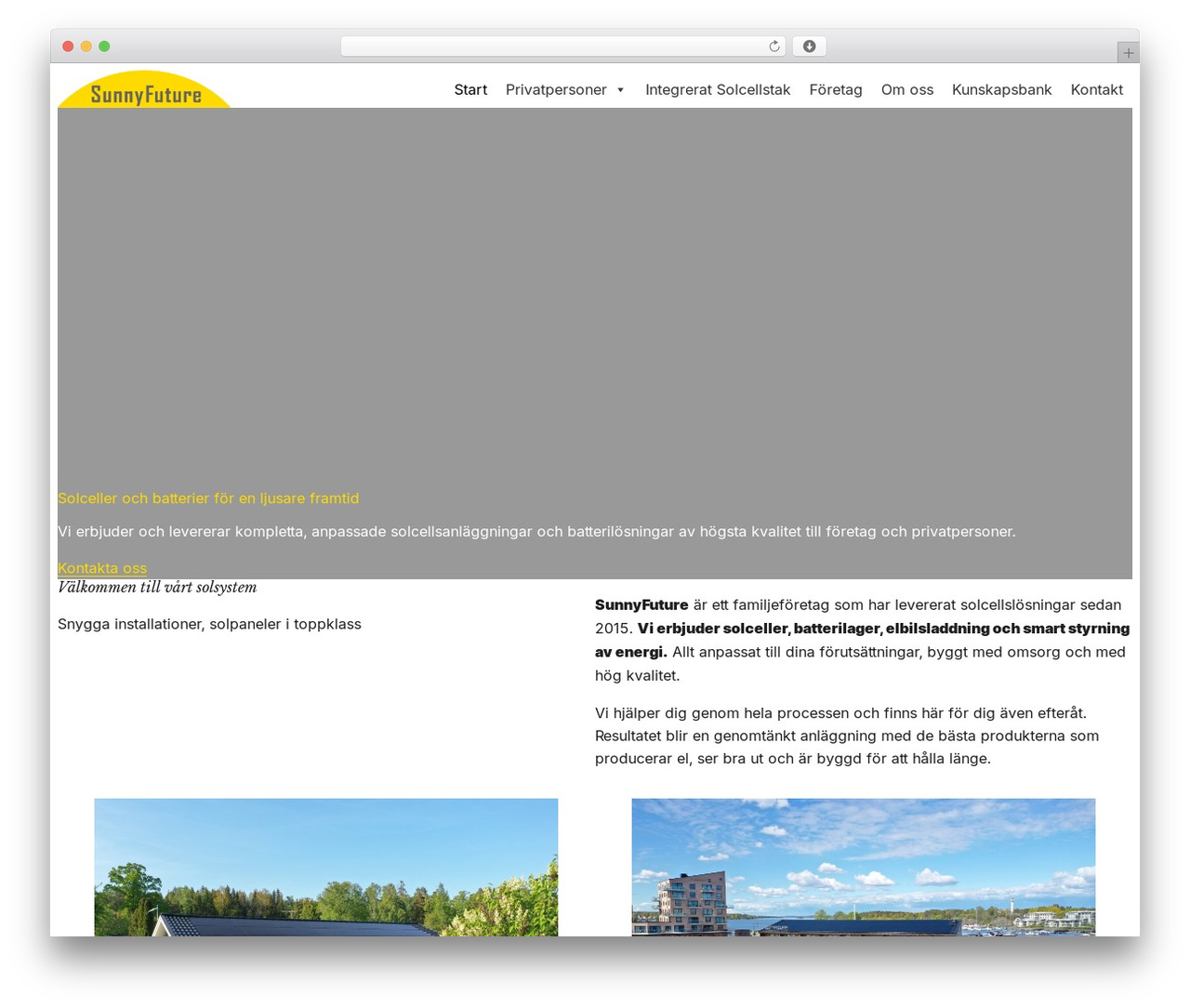Reload the page with the refresh icon
Screen dimensions: 1190x1008
(x=773, y=46)
